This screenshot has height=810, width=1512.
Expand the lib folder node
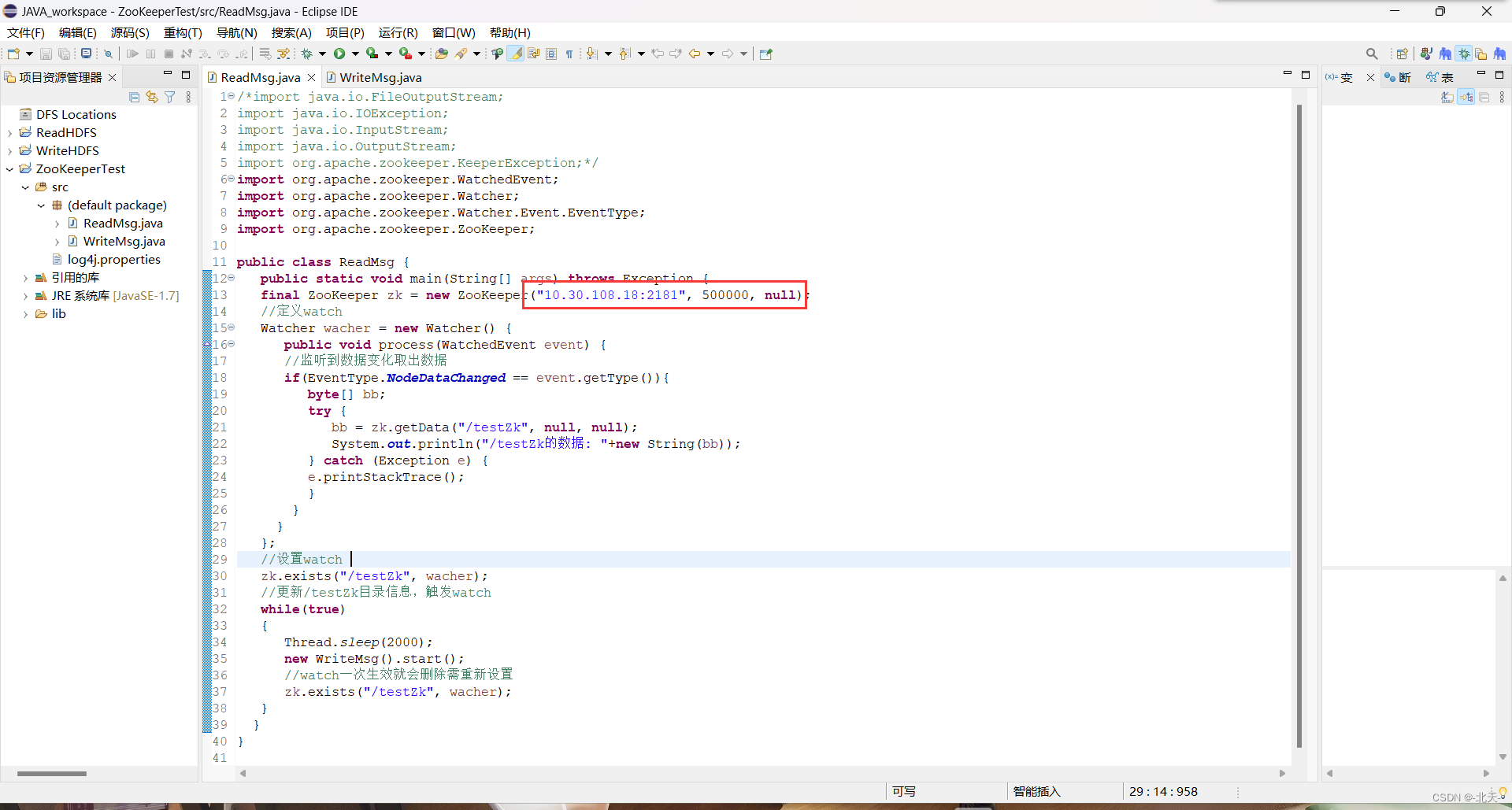tap(25, 313)
